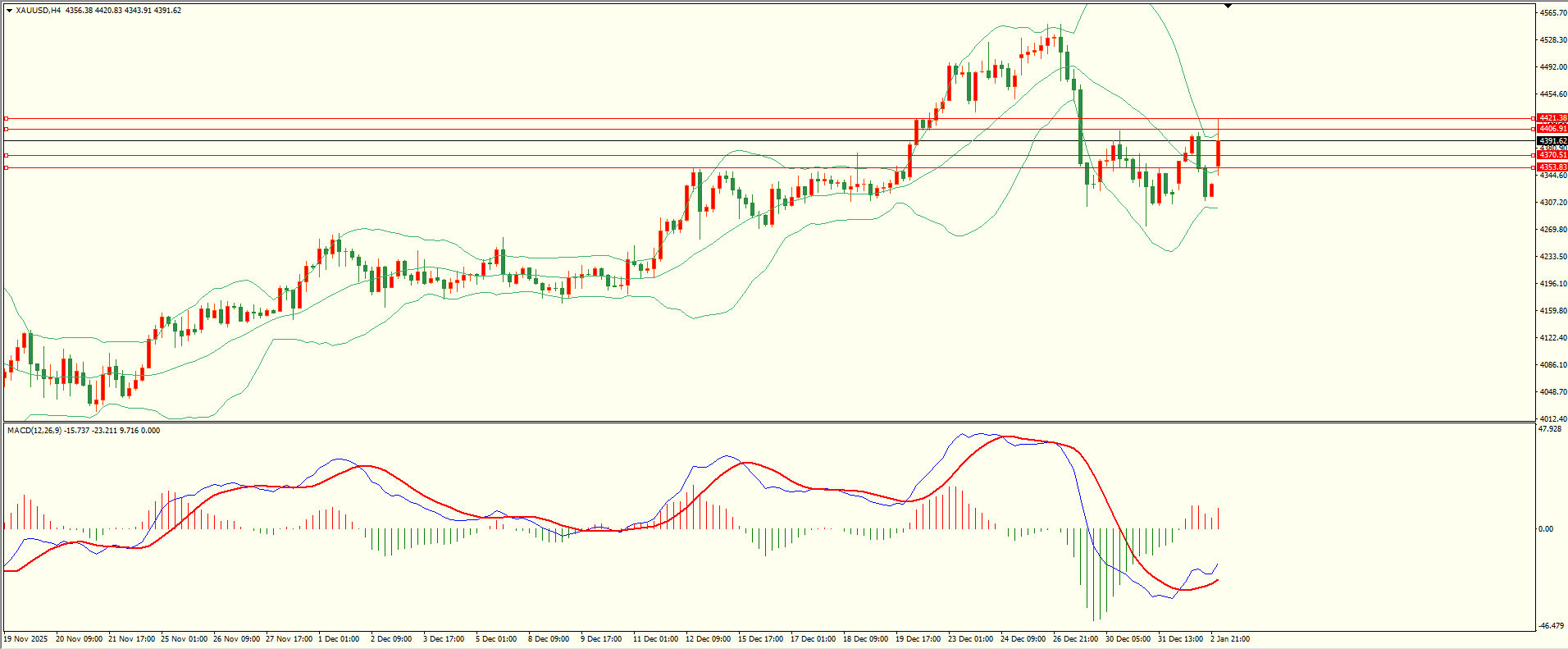Viewport: 1568px width, 649px height.
Task: Open the XAUUSD,H4 chart dropdown arrow
Action: pos(10,11)
